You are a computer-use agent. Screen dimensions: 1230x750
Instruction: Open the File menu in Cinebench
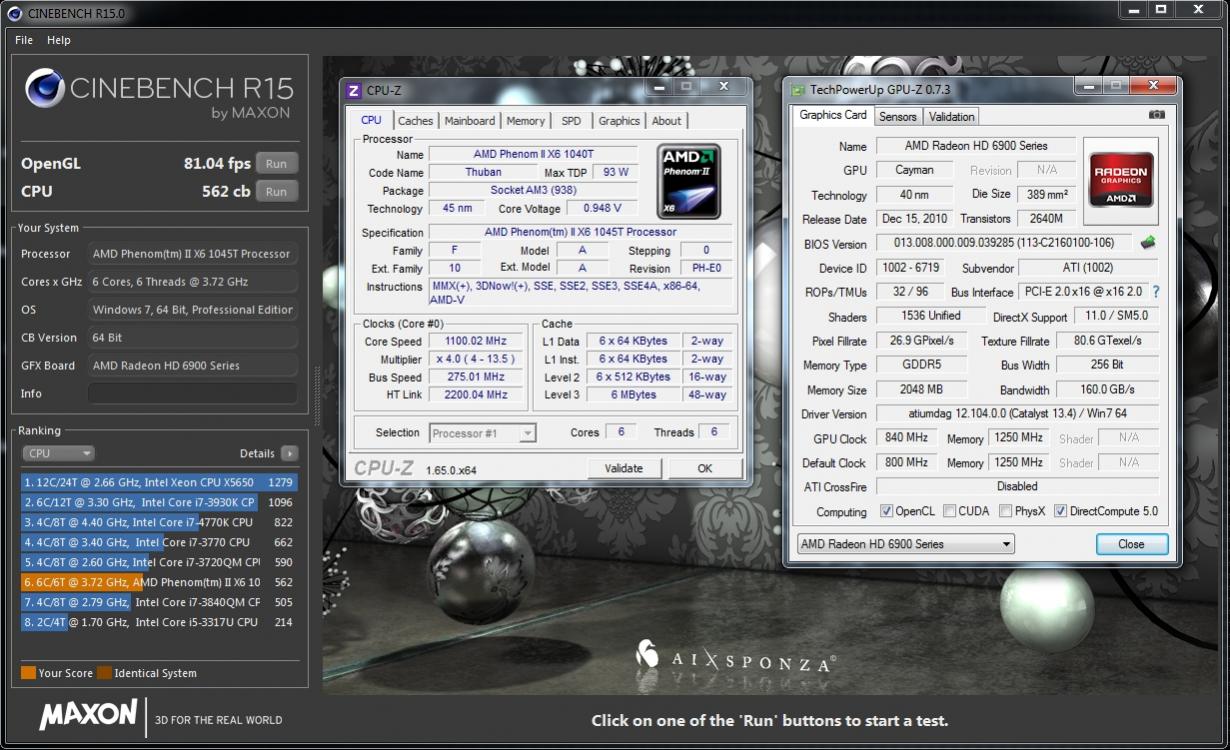click(24, 40)
